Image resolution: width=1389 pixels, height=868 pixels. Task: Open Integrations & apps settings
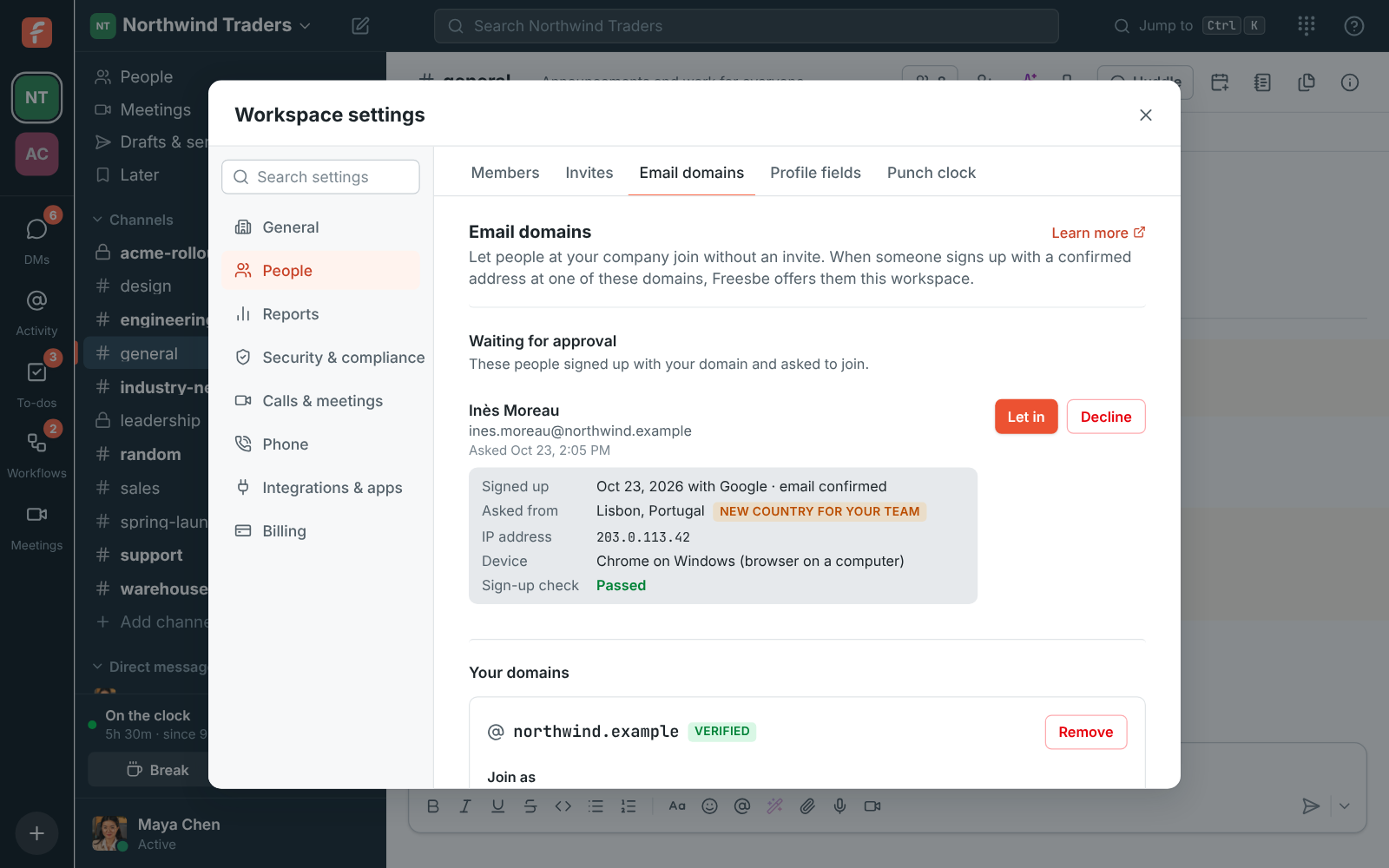click(320, 488)
